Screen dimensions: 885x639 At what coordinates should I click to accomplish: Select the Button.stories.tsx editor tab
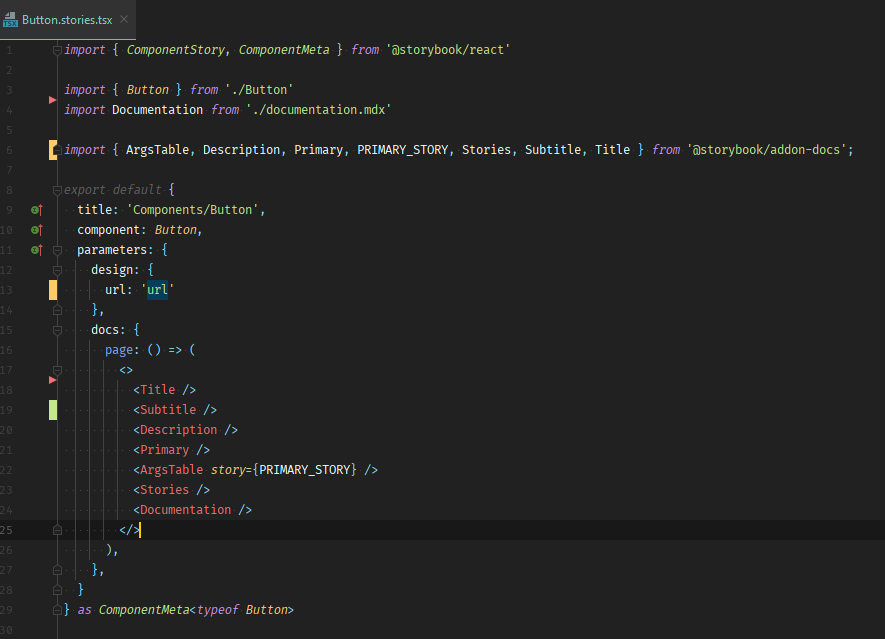(x=68, y=20)
